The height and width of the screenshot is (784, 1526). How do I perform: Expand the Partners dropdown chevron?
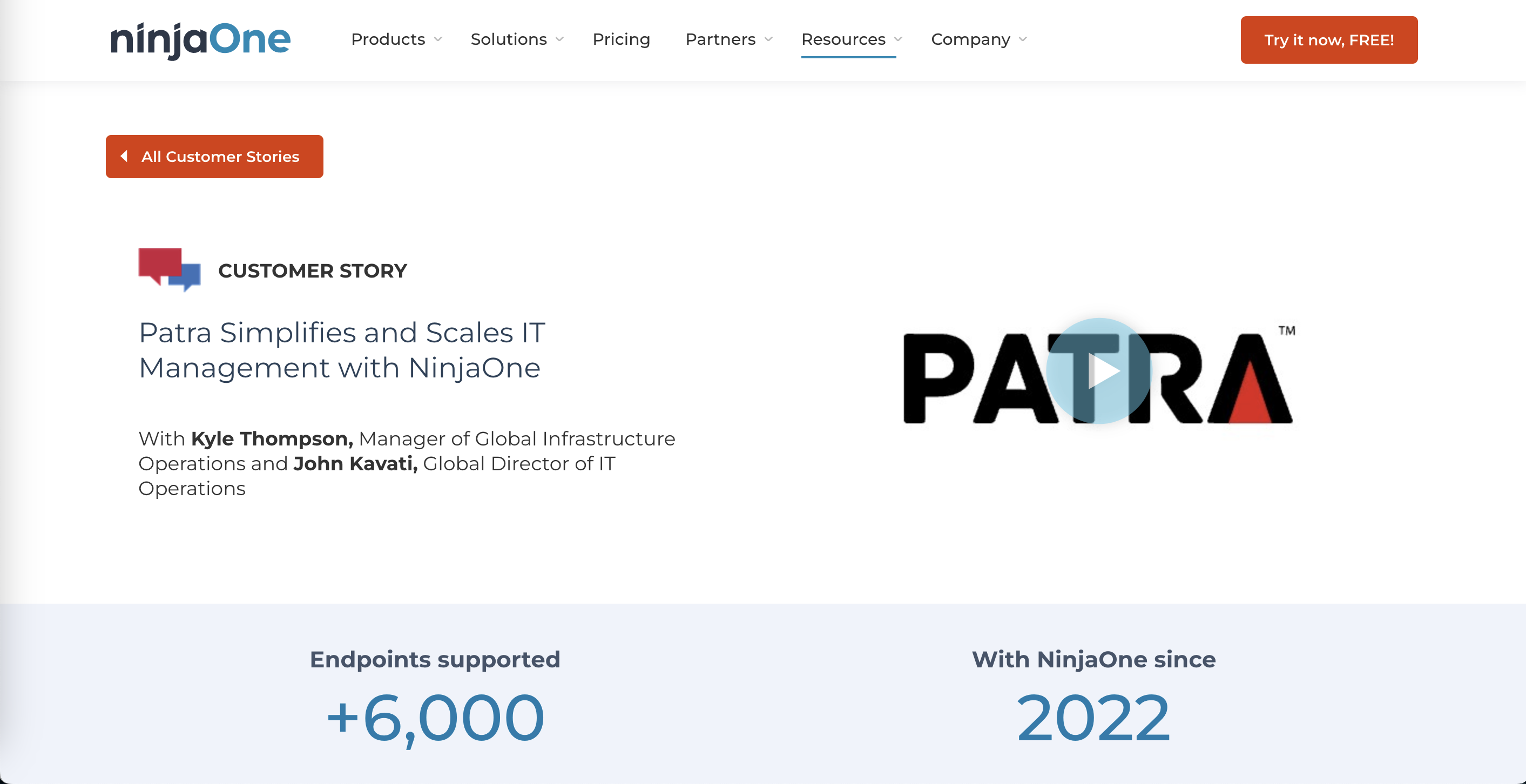point(769,39)
